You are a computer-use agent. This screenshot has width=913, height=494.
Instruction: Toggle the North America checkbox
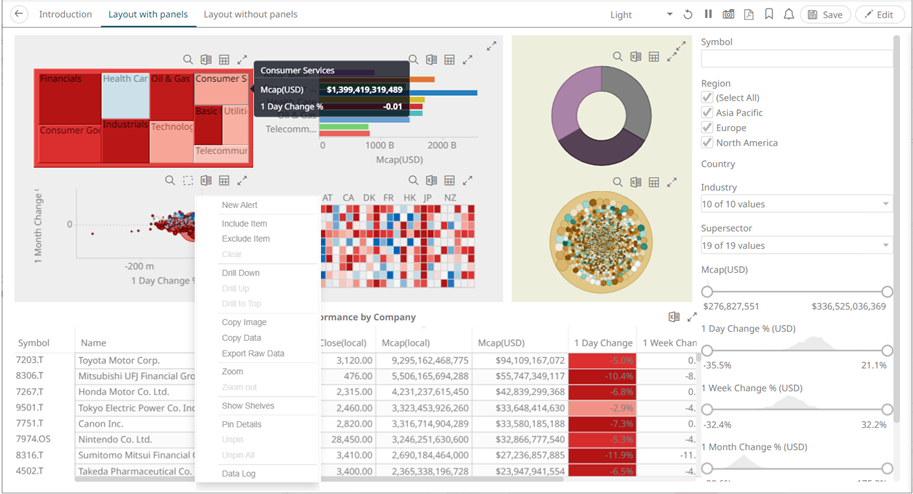tap(708, 143)
